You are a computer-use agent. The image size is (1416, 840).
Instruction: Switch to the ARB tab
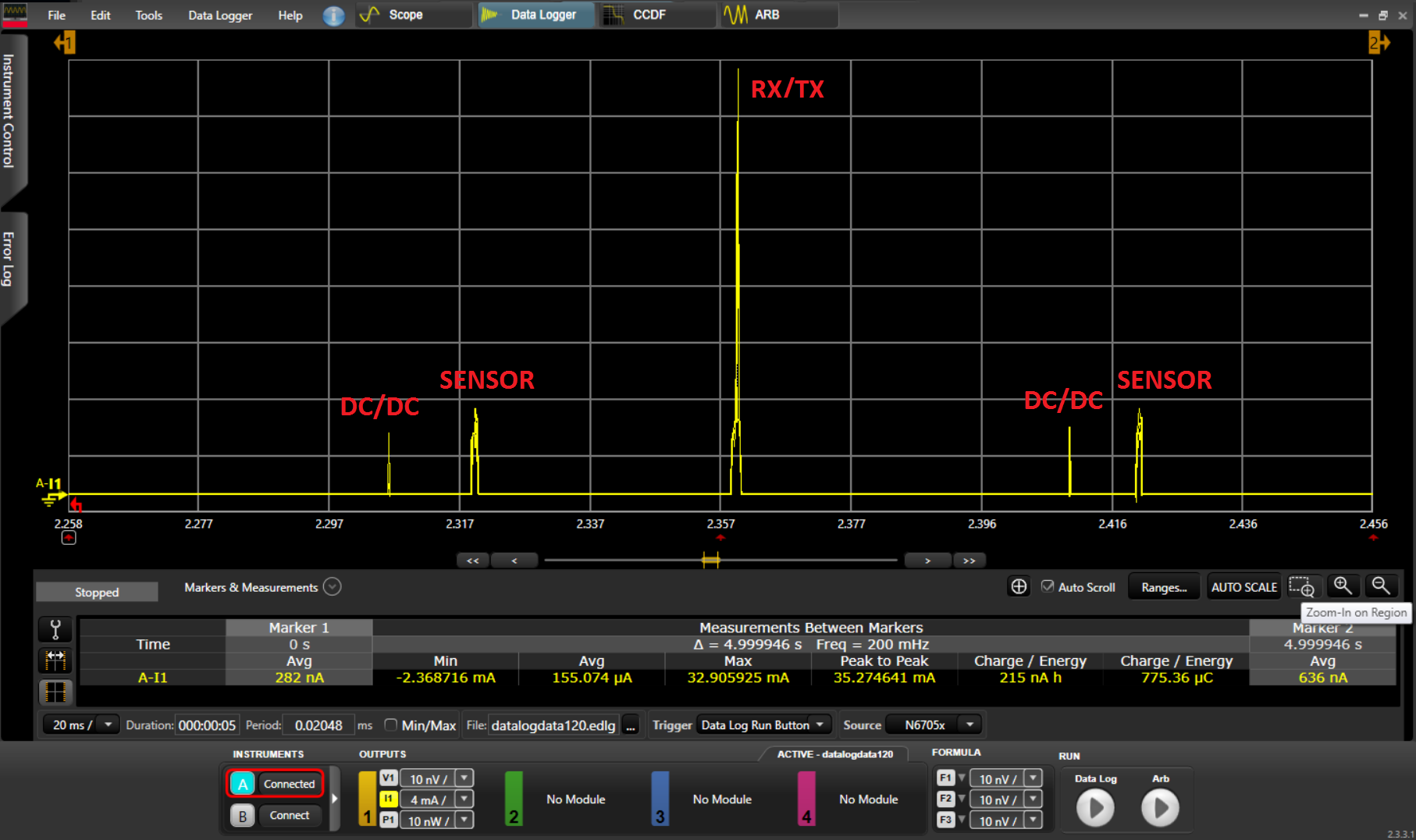click(780, 15)
